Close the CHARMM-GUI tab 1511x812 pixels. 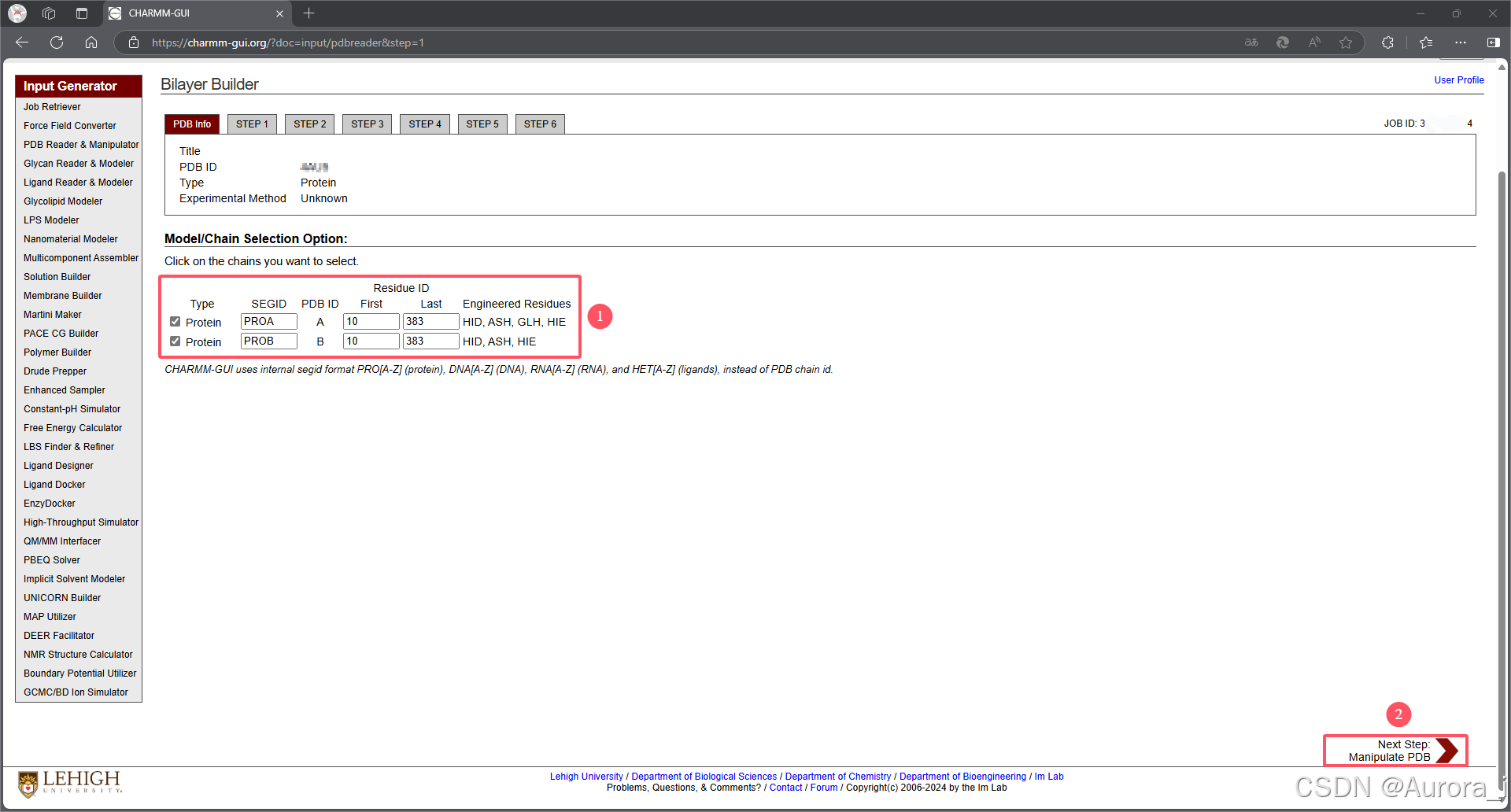(279, 13)
